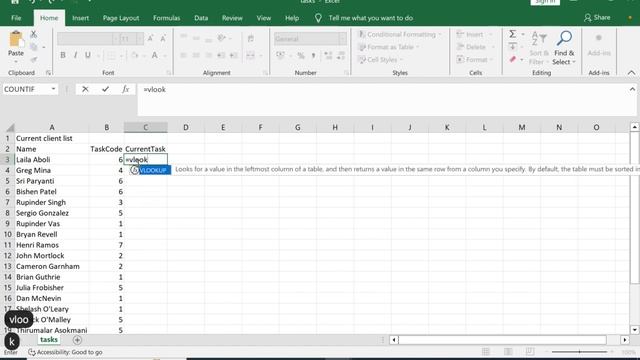Click the Cut scissors icon
Screen dimensions: 640x360
(x=33, y=34)
